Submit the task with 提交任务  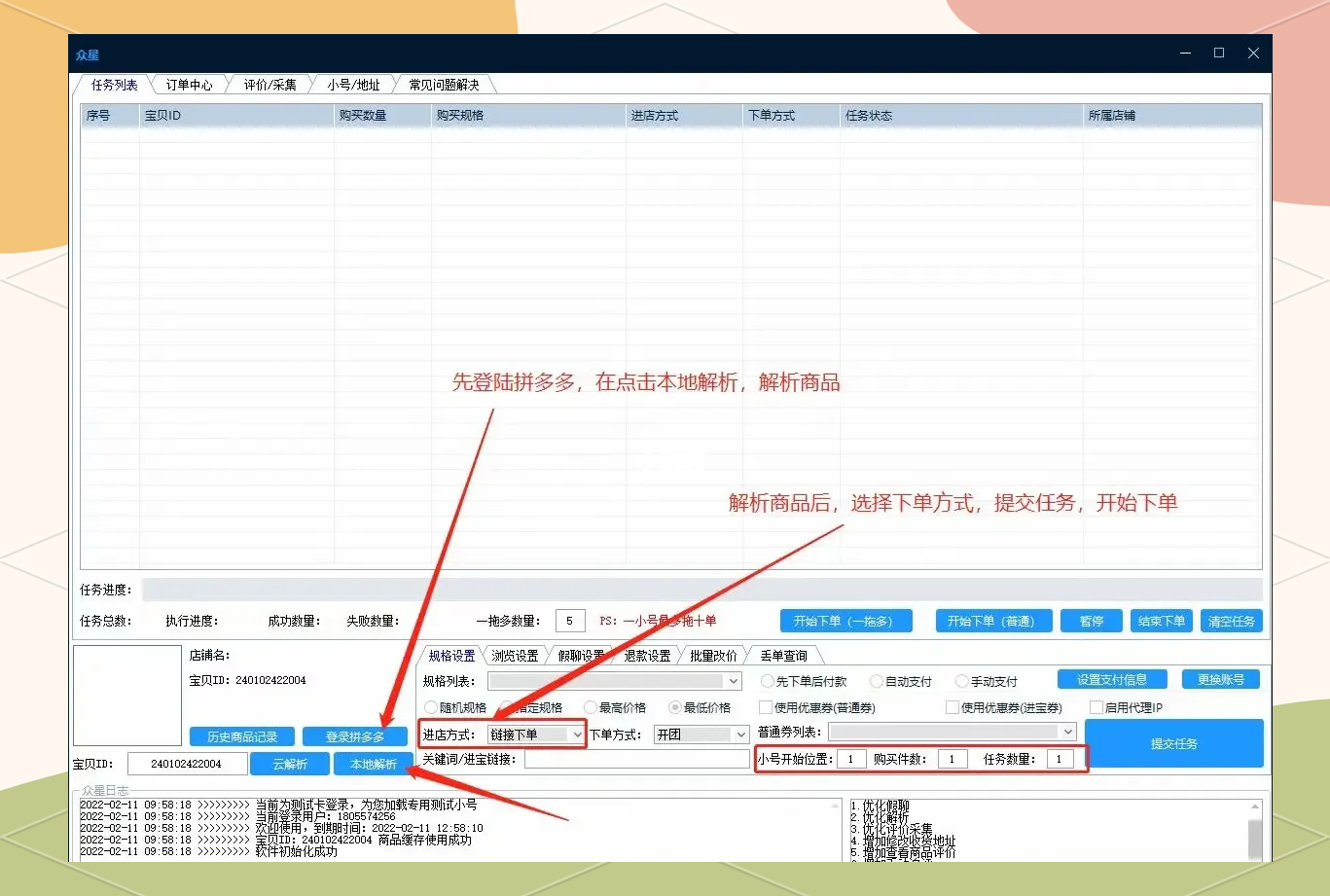(x=1174, y=743)
